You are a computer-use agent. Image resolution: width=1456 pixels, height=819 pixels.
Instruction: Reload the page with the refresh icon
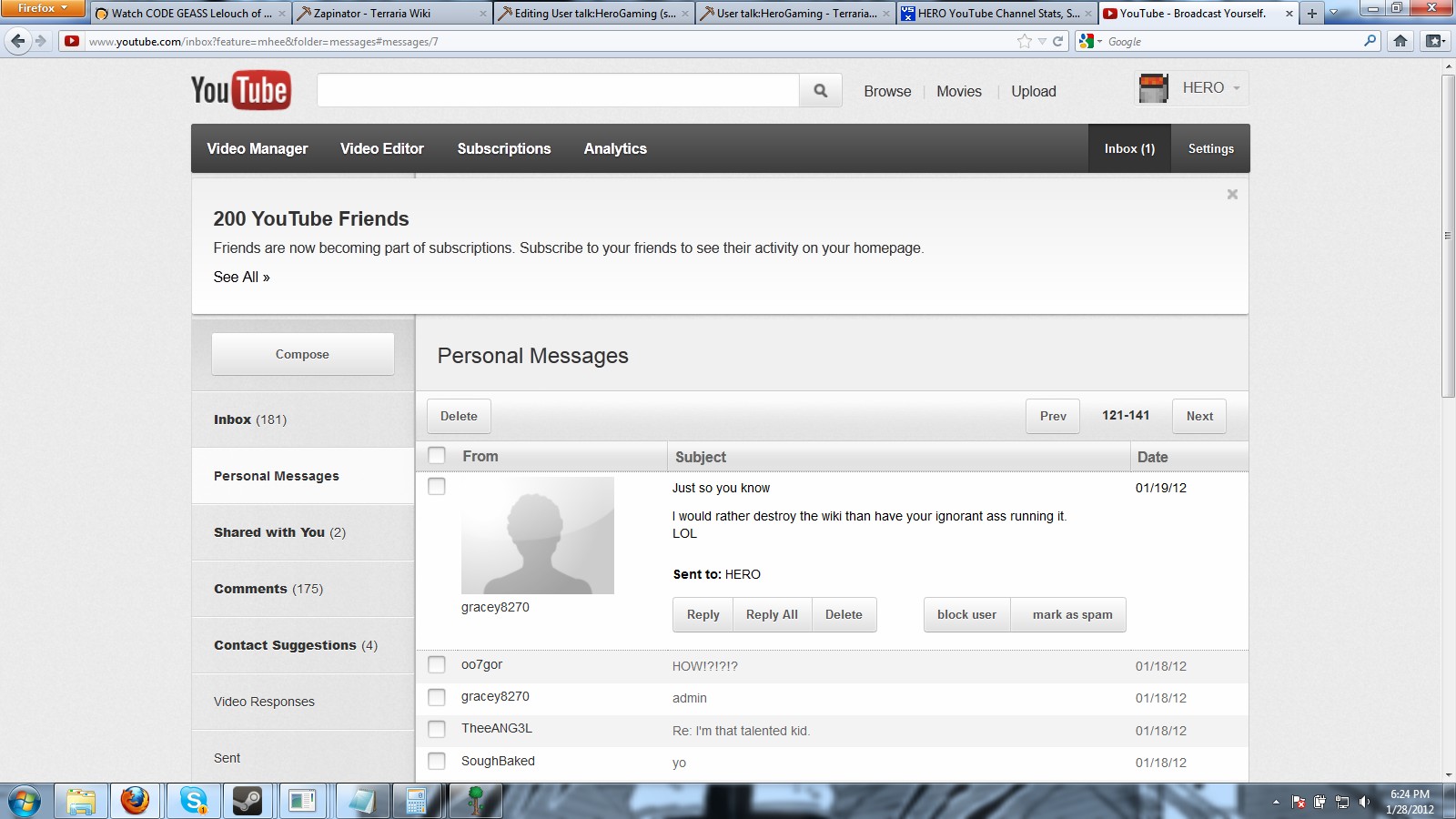(1057, 41)
